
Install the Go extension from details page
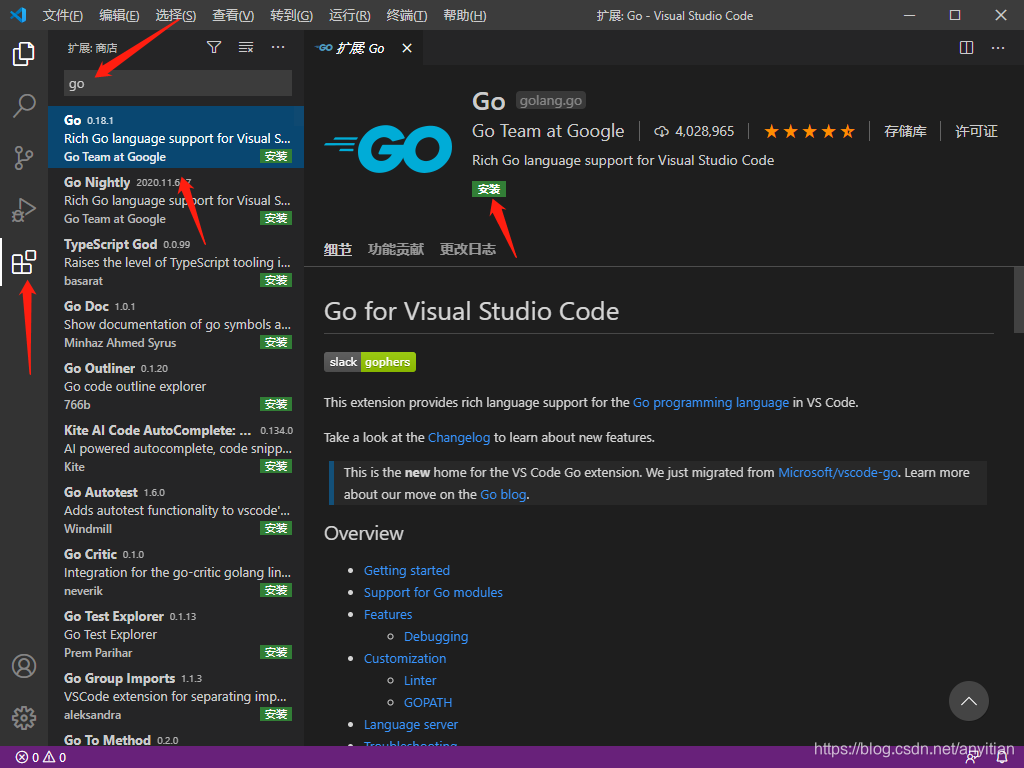489,189
